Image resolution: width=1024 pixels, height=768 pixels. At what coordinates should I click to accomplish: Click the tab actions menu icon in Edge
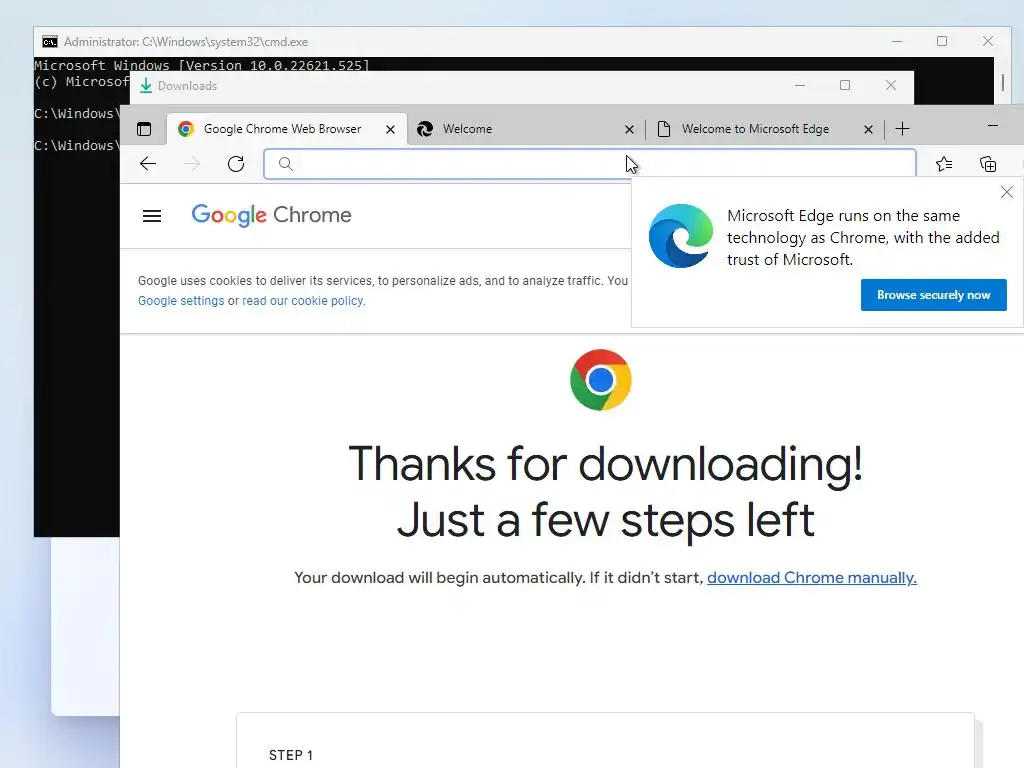pos(144,129)
